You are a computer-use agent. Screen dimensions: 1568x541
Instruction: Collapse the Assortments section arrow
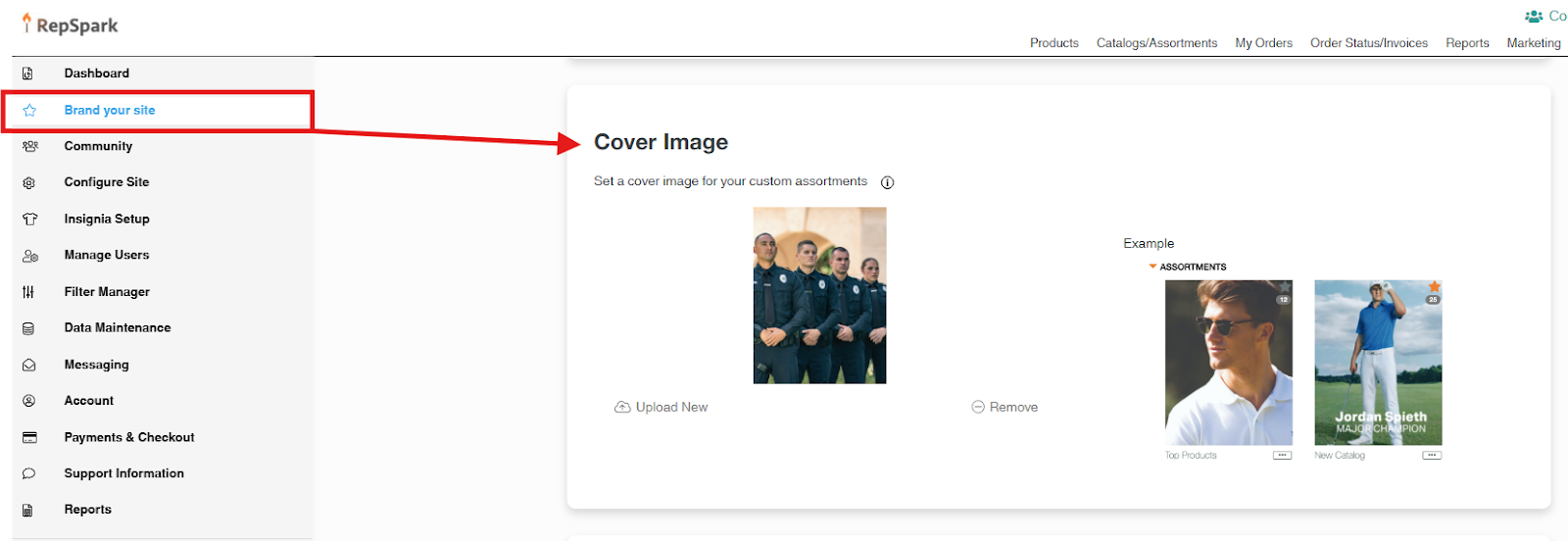1152,267
